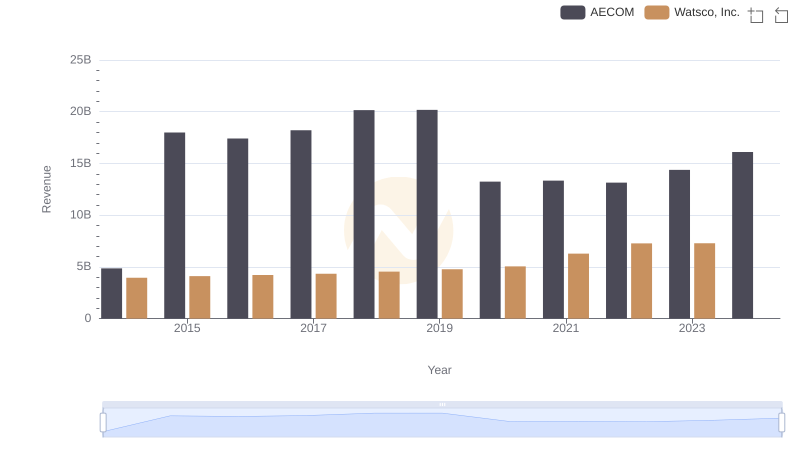Select the AECOM bar for 2019
This screenshot has width=800, height=461.
427,214
